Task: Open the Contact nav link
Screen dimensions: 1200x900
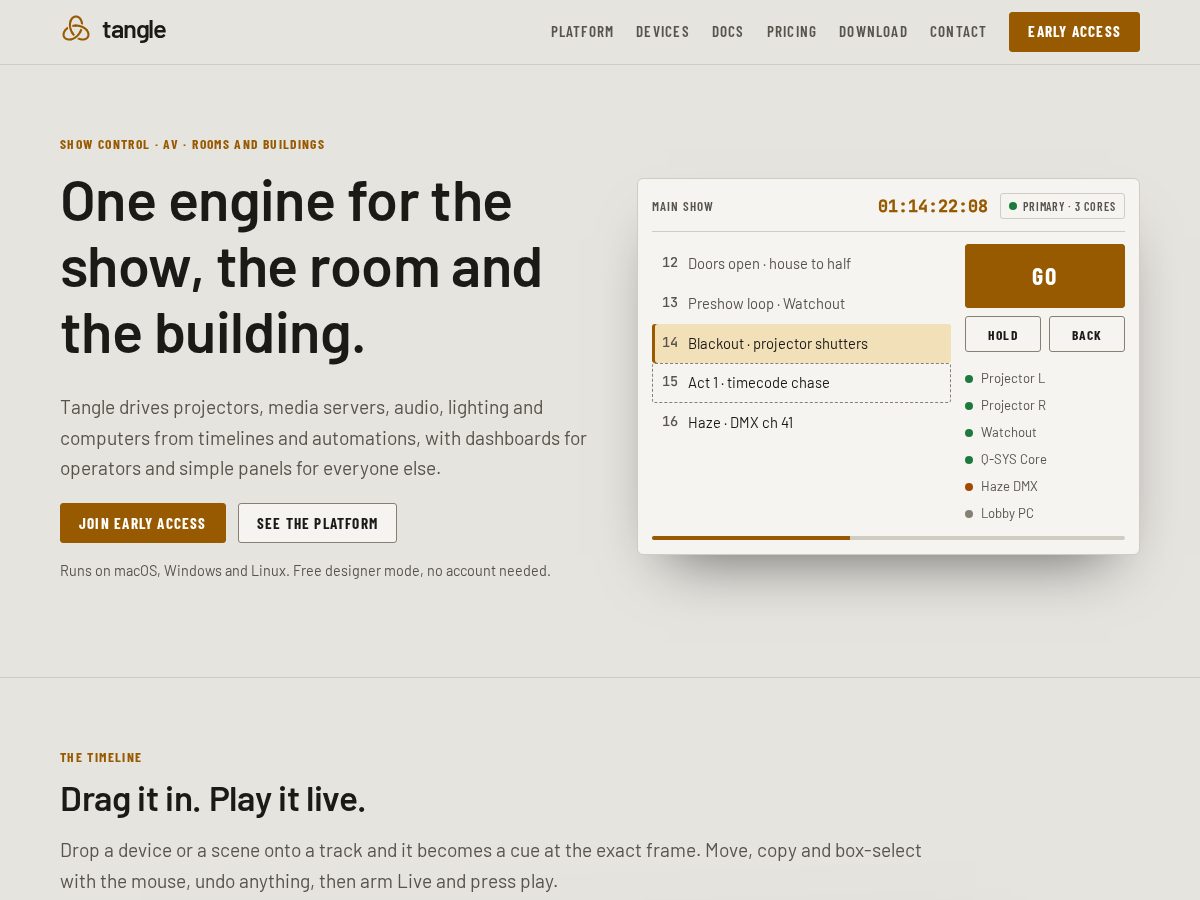Action: point(958,31)
